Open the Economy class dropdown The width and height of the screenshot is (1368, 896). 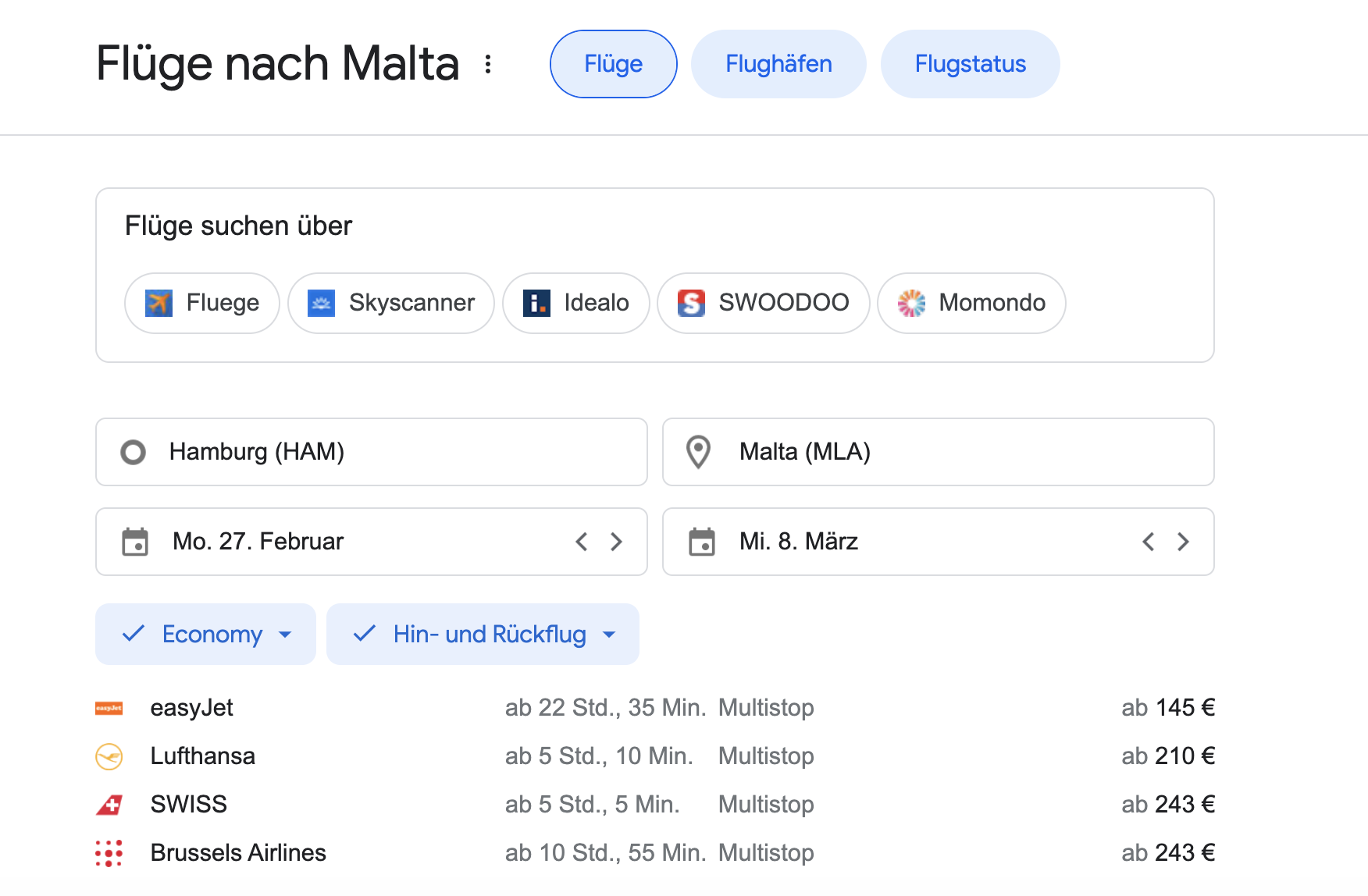pyautogui.click(x=205, y=634)
